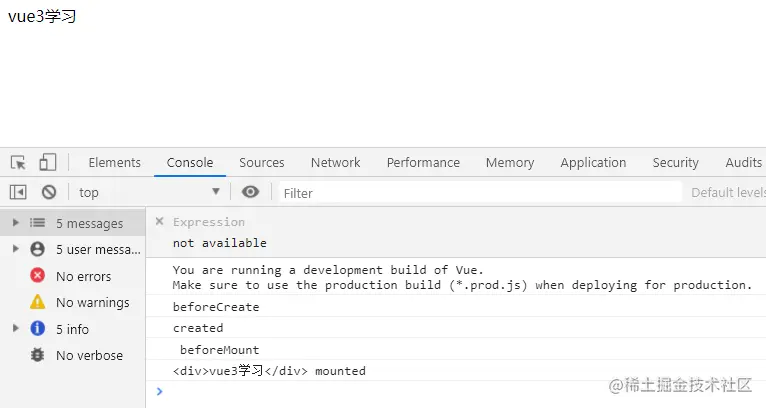Toggle the device toolbar icon
766x408 pixels.
tap(47, 162)
